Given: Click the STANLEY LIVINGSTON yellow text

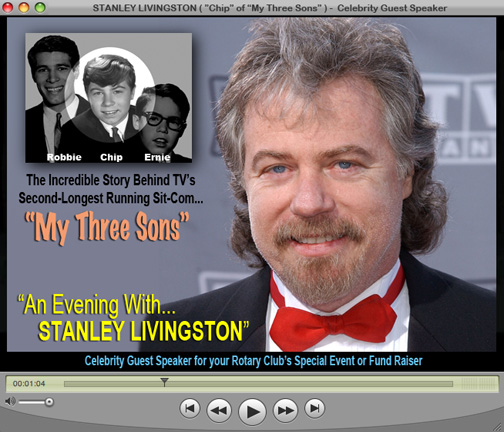Looking at the screenshot, I should pos(143,331).
